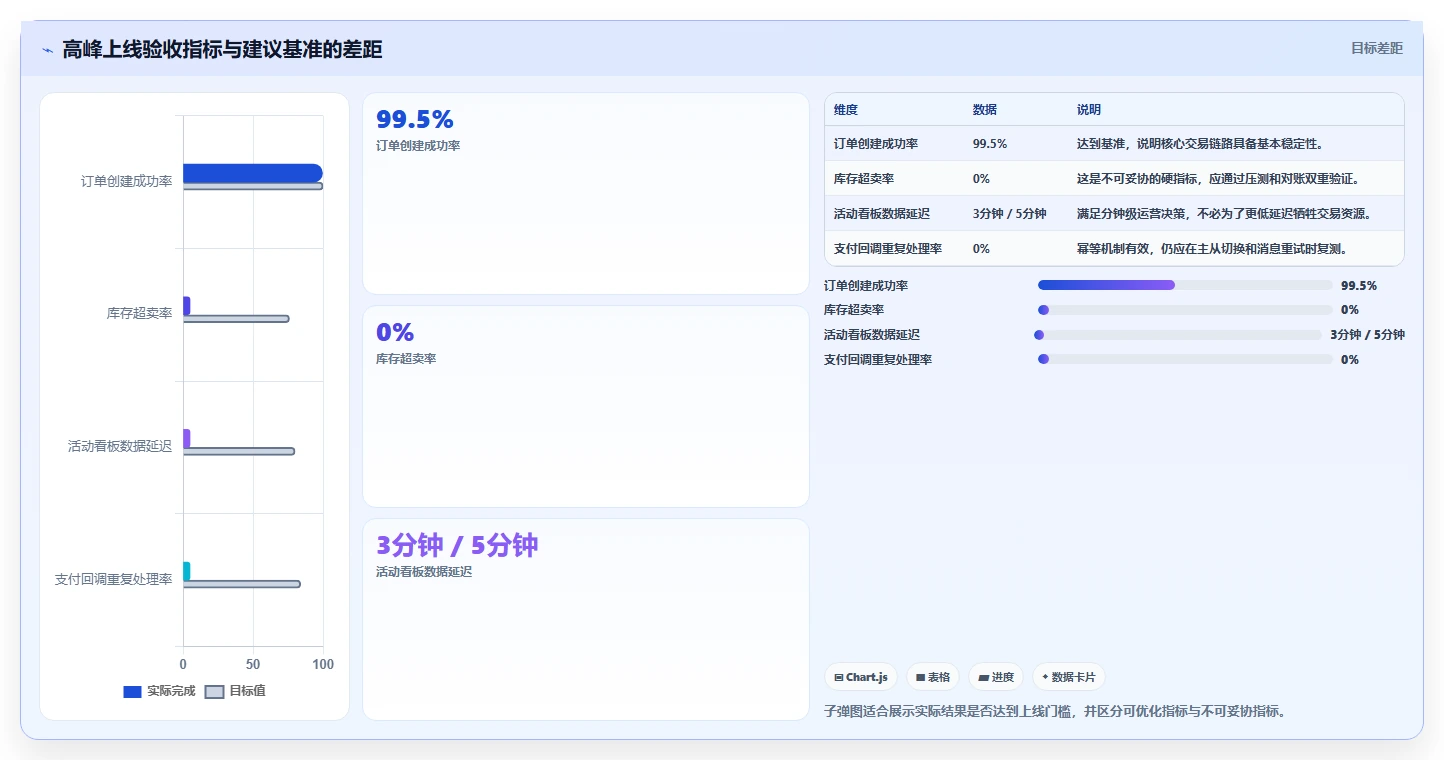Click the description starting 这是不可妥协的硬指标
The height and width of the screenshot is (760, 1444).
(x=1217, y=179)
